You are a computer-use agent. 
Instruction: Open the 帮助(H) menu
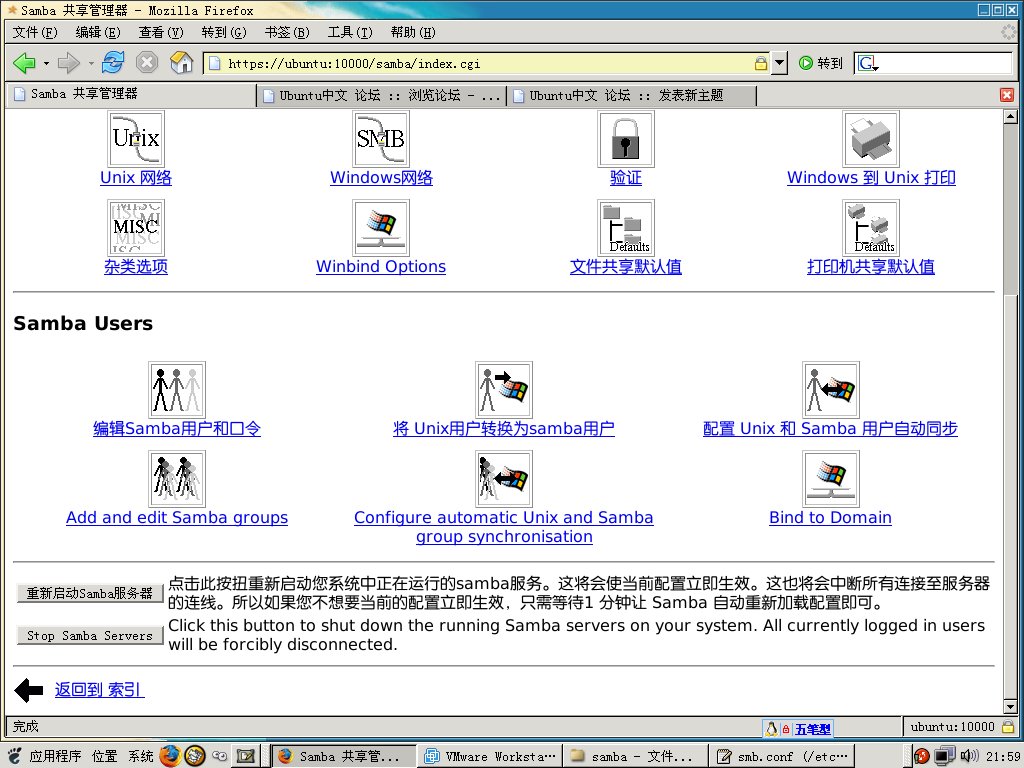point(413,32)
